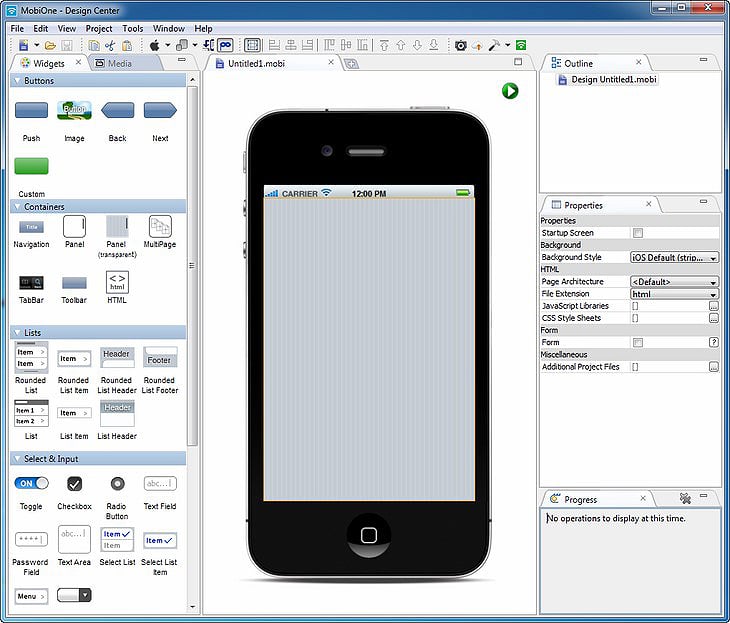Close the Widgets tab

point(78,62)
